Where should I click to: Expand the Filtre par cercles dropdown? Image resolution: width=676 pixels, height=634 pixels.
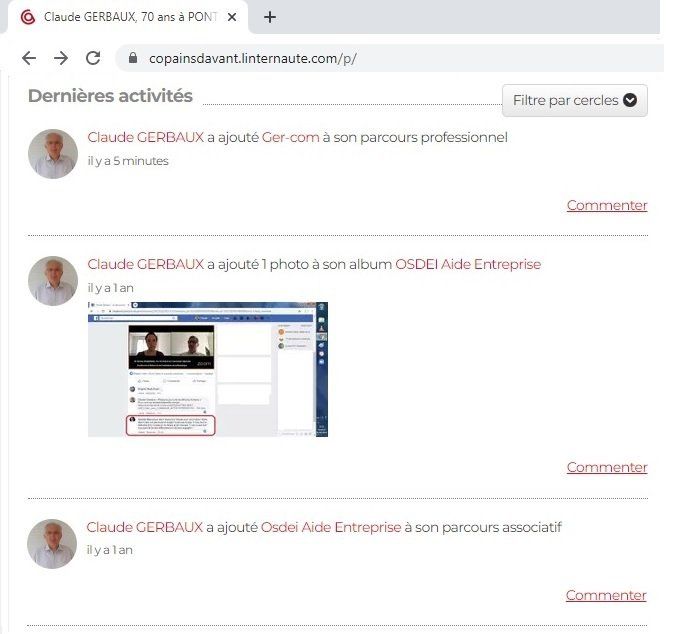[575, 100]
